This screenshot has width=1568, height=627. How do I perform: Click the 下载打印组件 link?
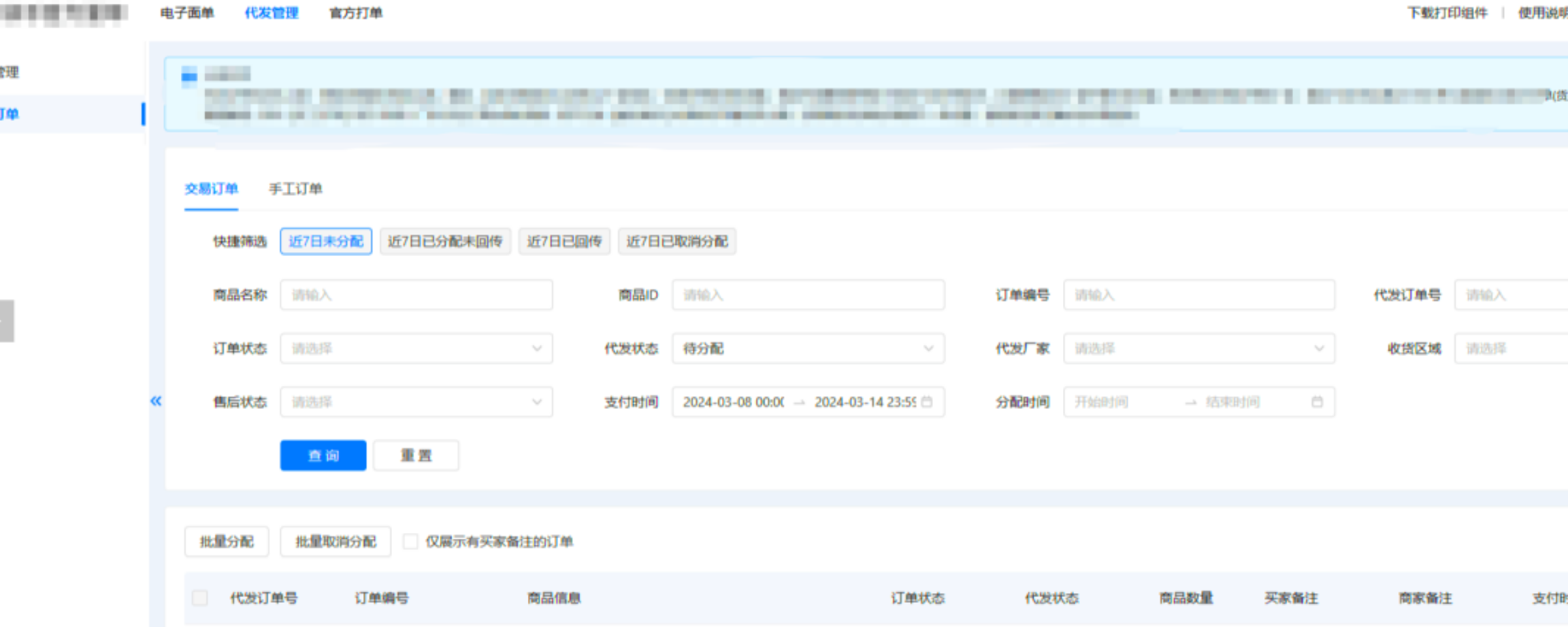(1446, 13)
